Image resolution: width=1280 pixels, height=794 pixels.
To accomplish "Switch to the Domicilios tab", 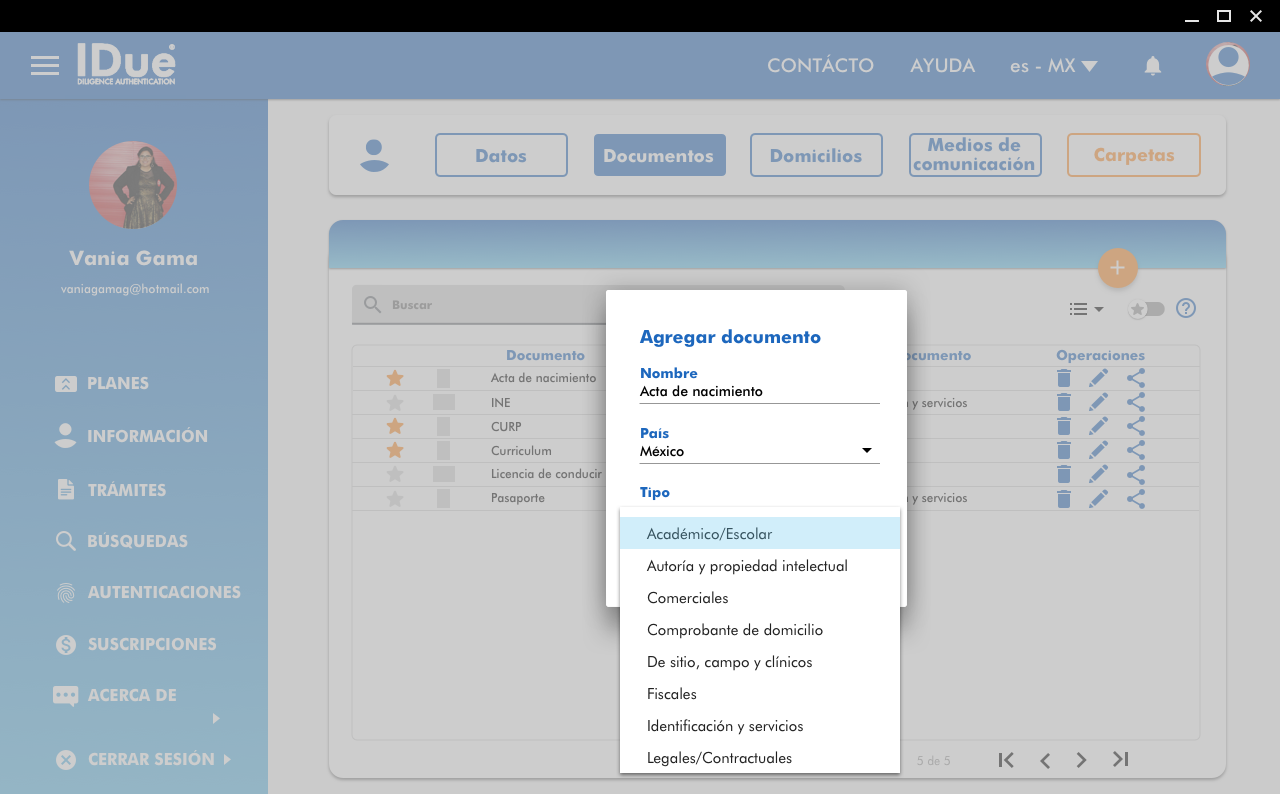I will (x=816, y=155).
